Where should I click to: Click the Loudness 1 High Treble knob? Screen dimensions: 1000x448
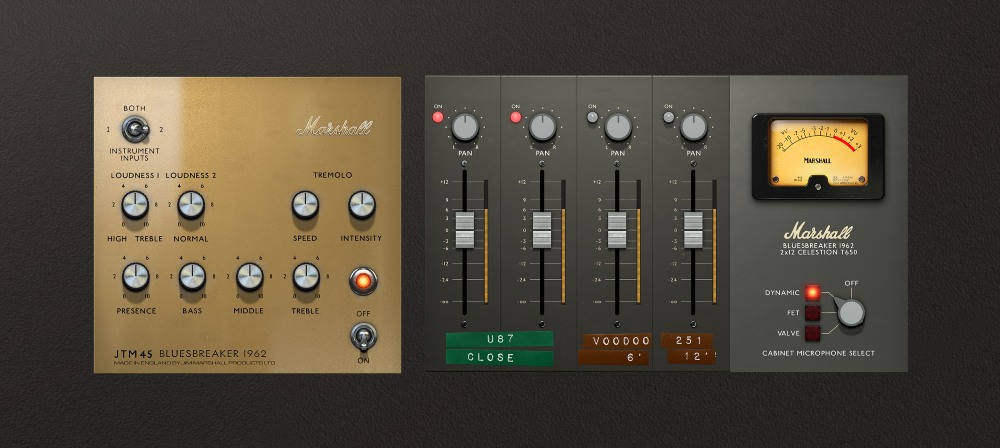coord(135,206)
